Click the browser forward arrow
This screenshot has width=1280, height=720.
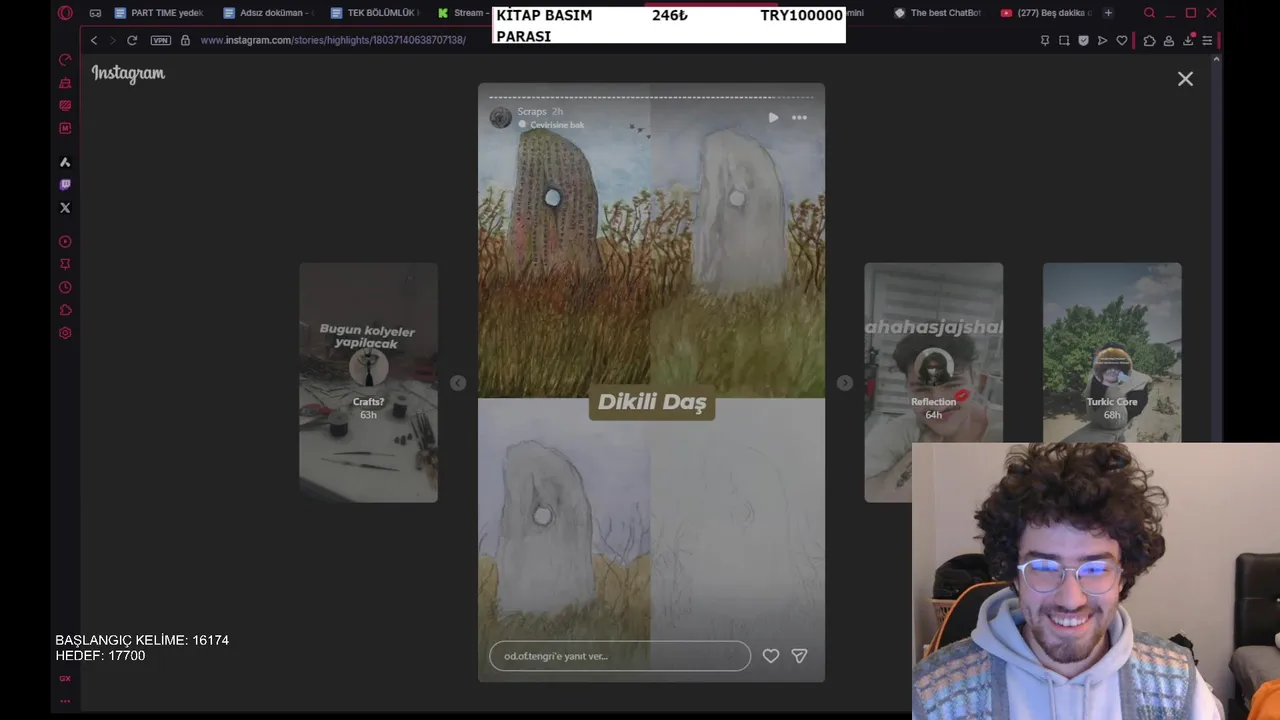(112, 40)
